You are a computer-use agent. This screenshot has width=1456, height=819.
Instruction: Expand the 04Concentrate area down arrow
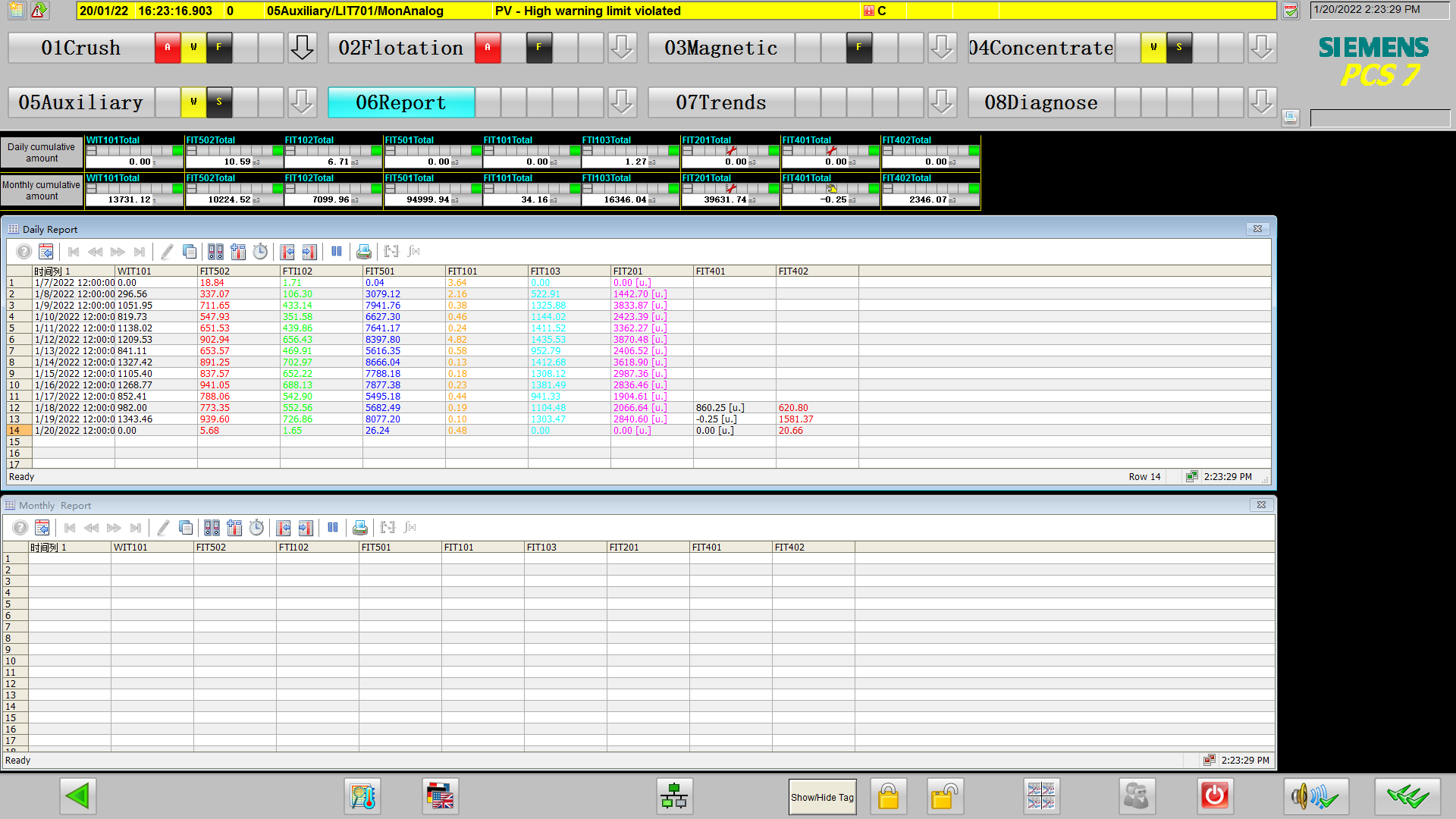click(1262, 48)
